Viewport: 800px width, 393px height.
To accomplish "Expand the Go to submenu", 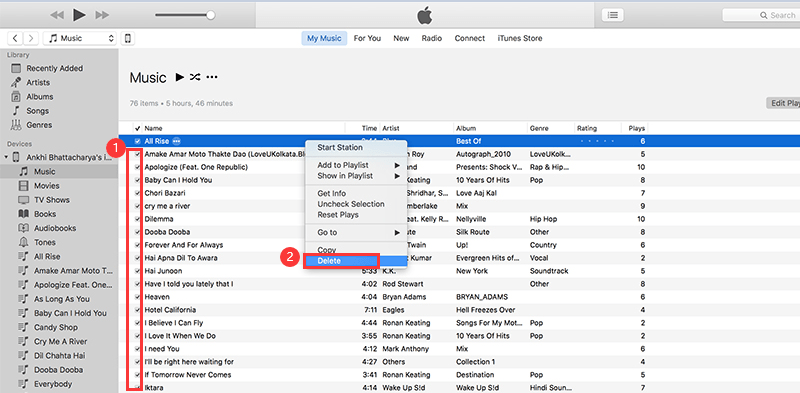I will click(x=355, y=232).
